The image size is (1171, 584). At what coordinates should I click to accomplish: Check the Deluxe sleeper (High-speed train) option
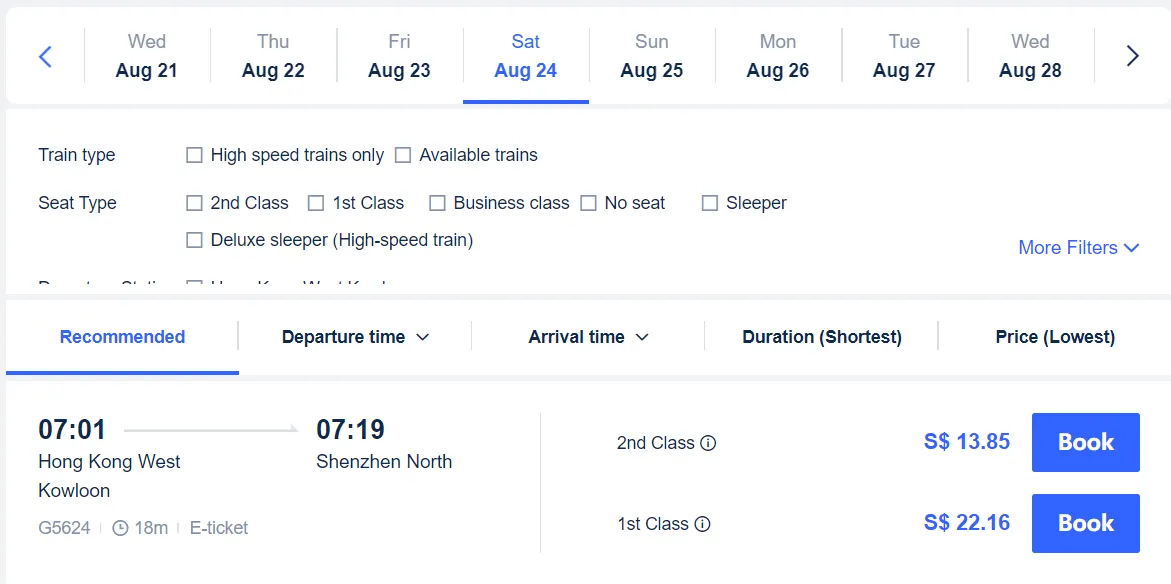[x=194, y=240]
